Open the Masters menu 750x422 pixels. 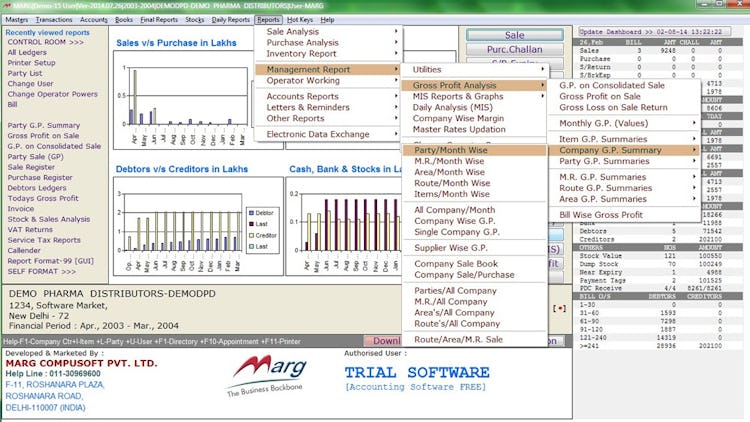click(x=17, y=20)
